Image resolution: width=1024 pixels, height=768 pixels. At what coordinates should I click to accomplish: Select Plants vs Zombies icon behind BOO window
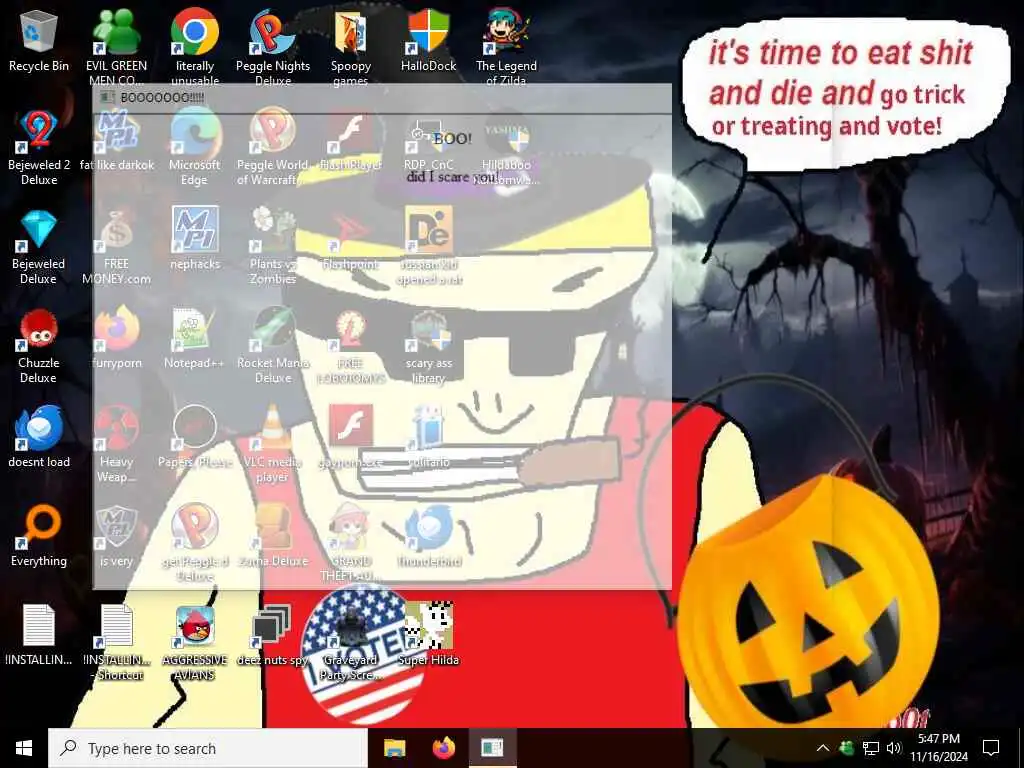pos(273,247)
